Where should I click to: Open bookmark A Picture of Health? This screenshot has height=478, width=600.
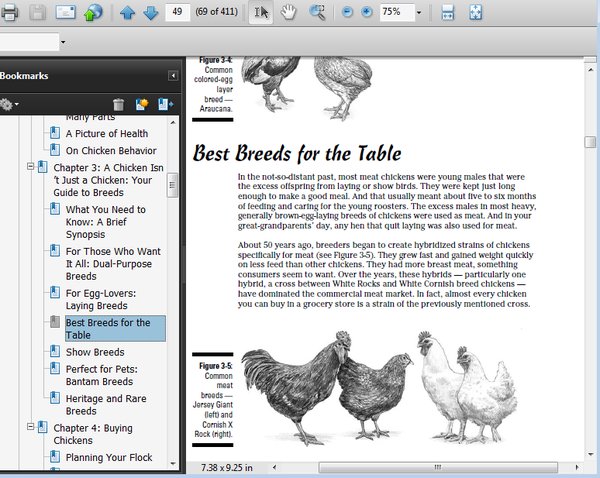coord(107,134)
